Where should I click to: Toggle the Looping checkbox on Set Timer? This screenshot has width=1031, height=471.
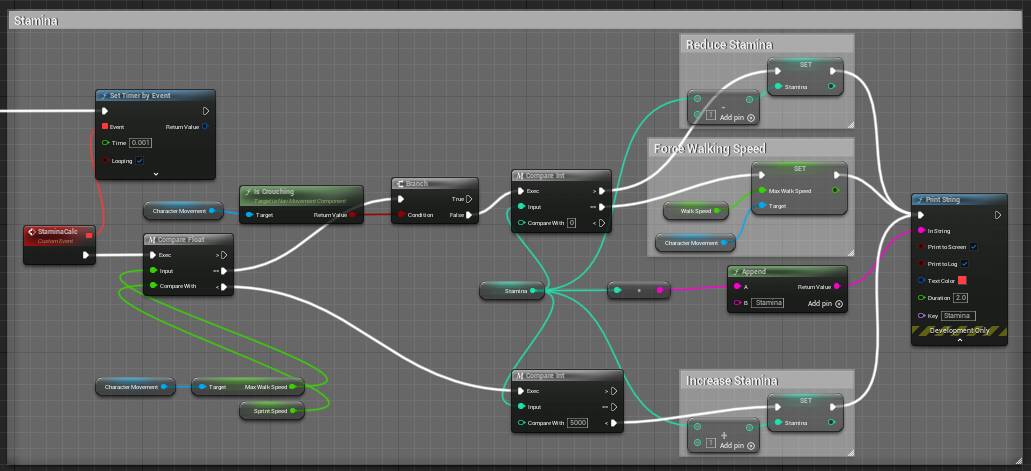(x=140, y=160)
